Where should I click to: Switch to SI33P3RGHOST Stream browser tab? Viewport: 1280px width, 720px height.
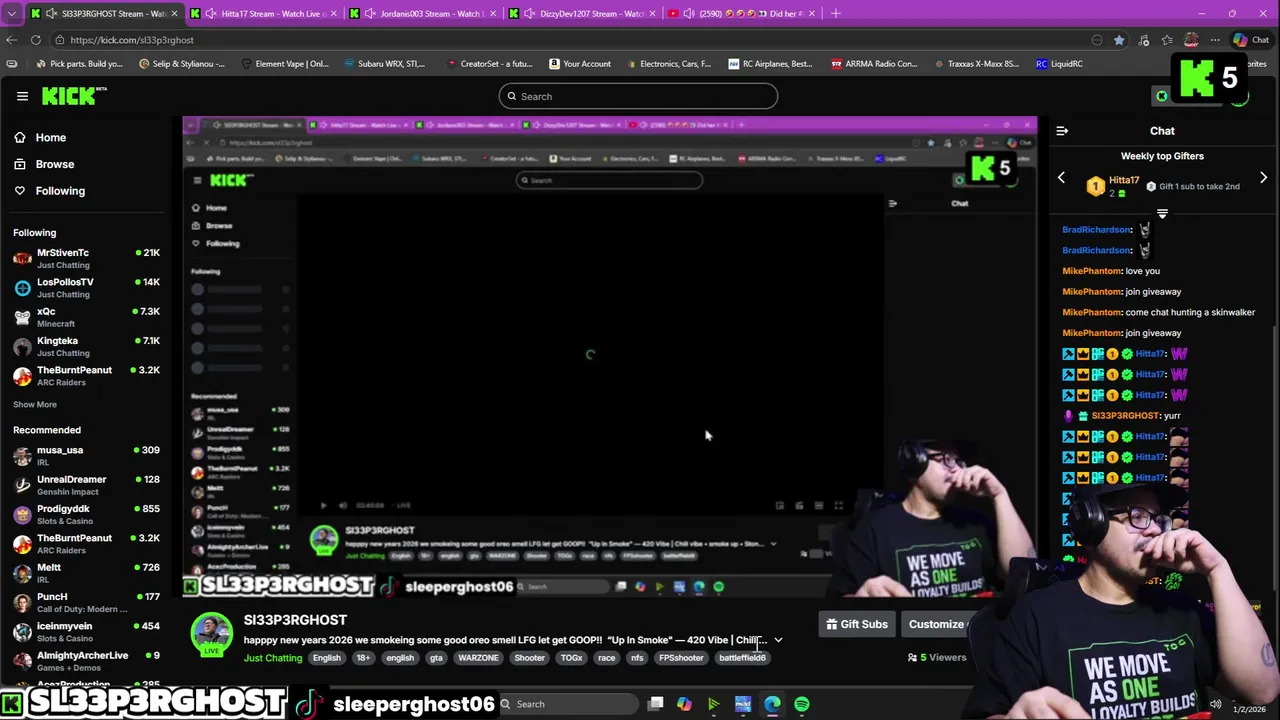[x=104, y=13]
